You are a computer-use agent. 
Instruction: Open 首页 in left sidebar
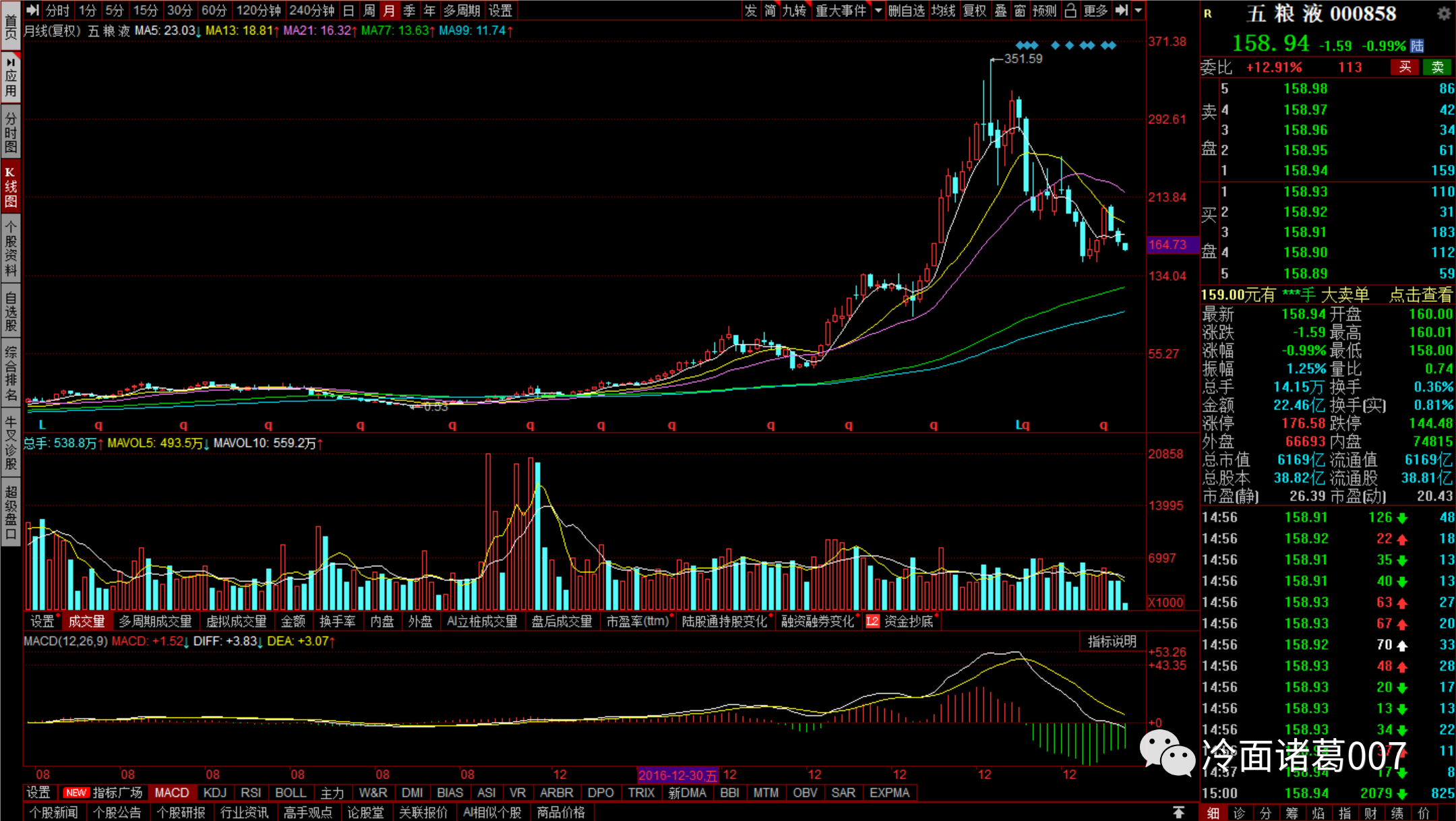click(11, 26)
